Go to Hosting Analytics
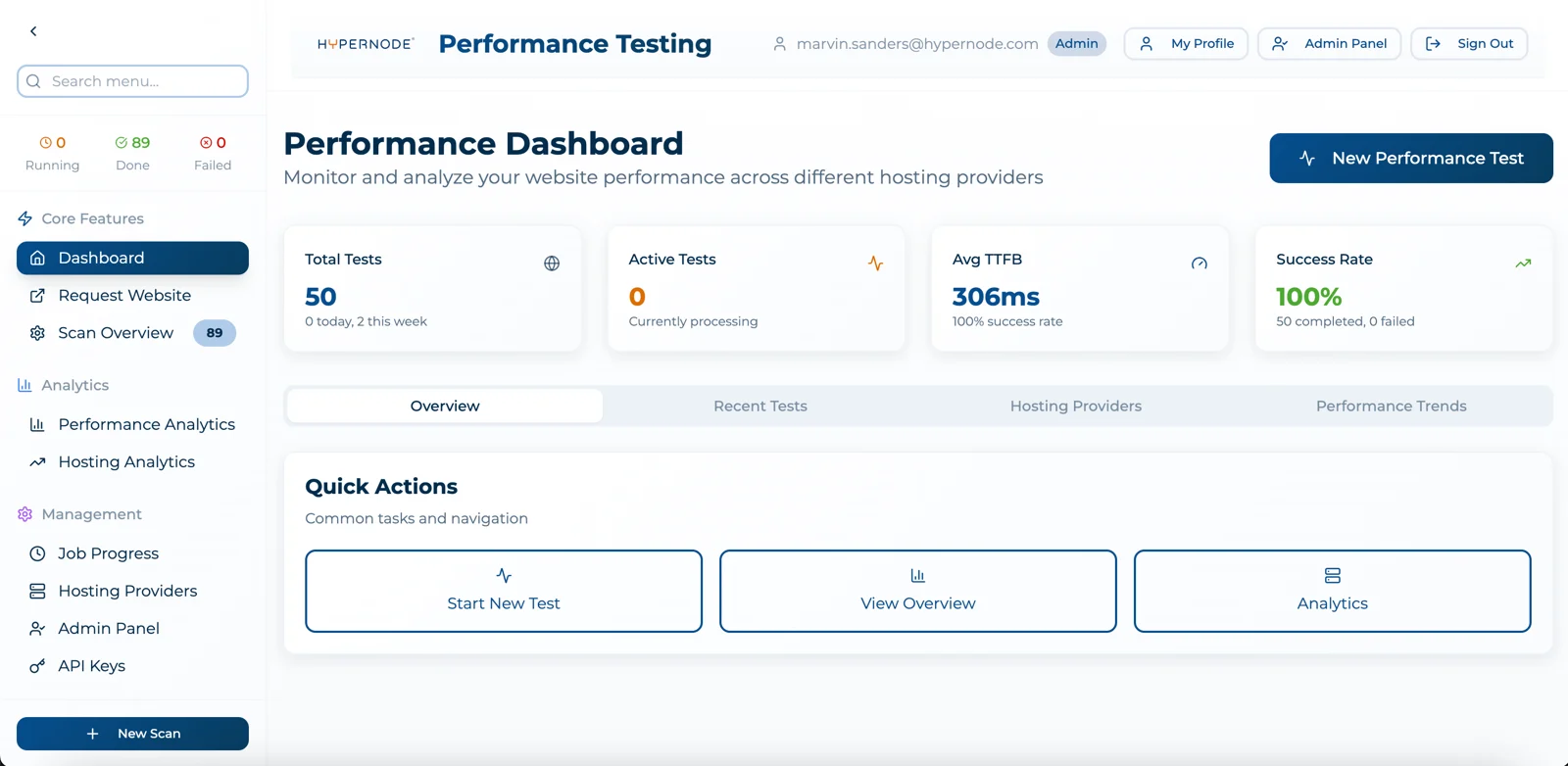This screenshot has width=1568, height=766. [132, 462]
